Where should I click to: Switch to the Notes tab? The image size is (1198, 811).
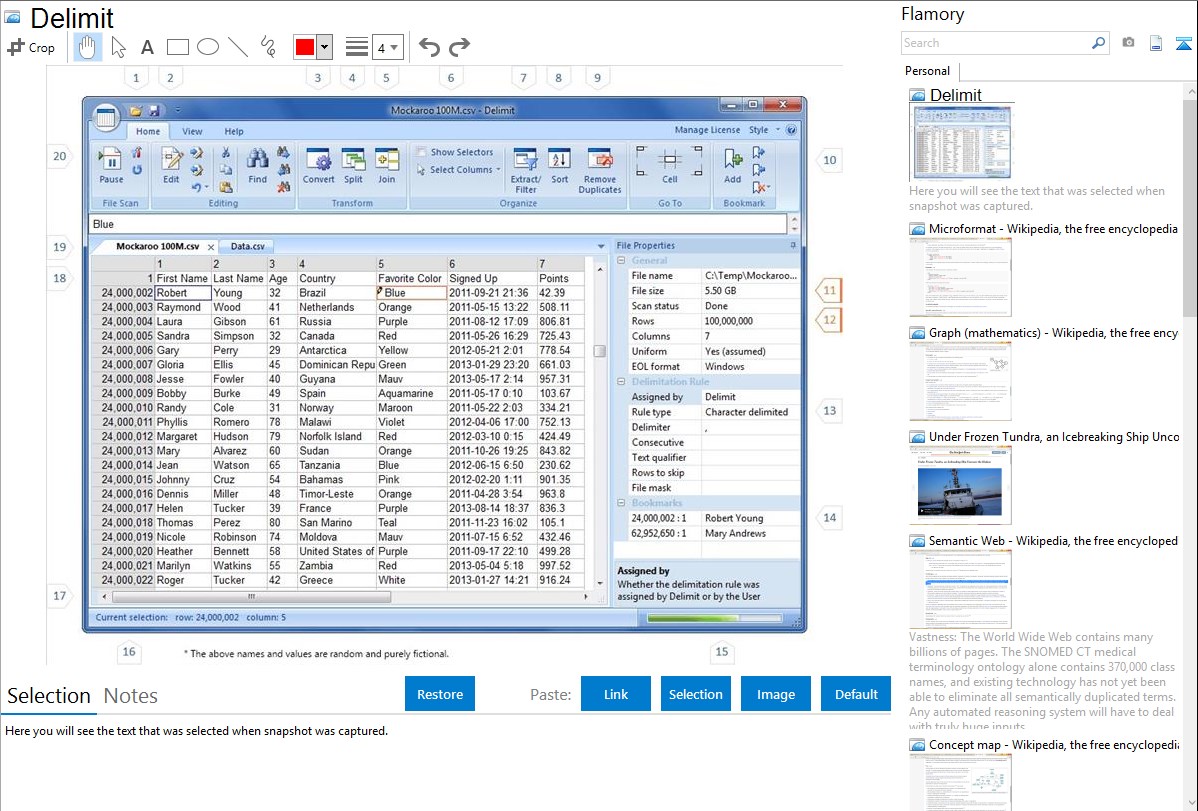[131, 696]
